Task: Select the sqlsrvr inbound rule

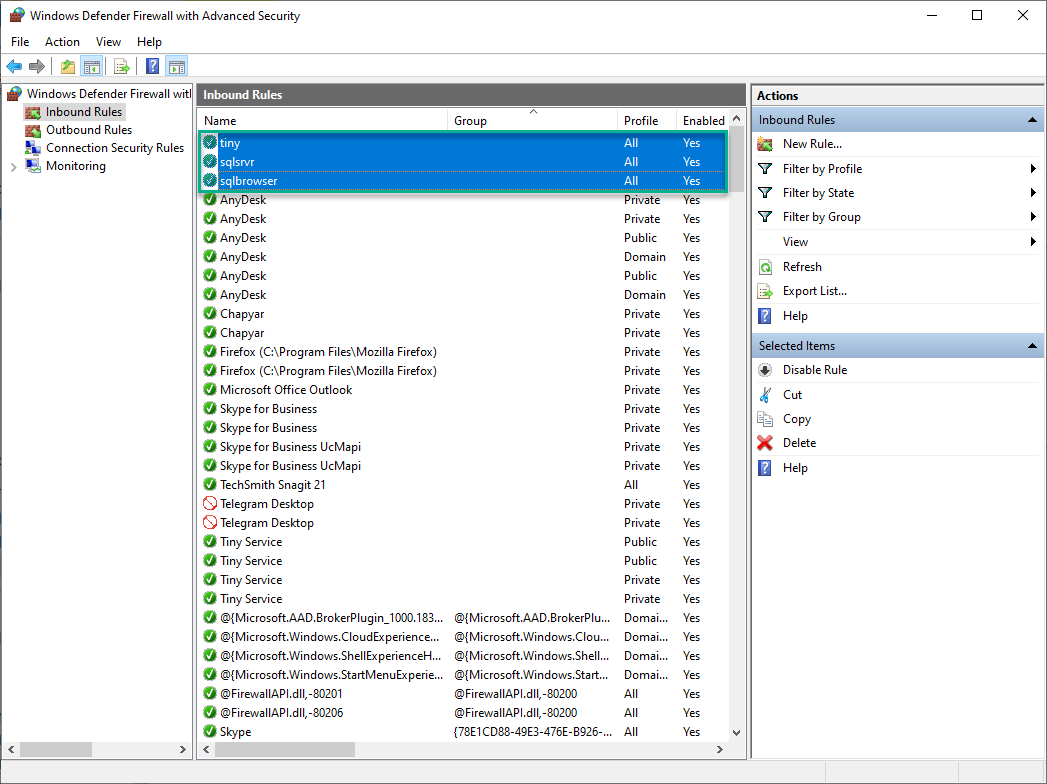Action: click(463, 162)
